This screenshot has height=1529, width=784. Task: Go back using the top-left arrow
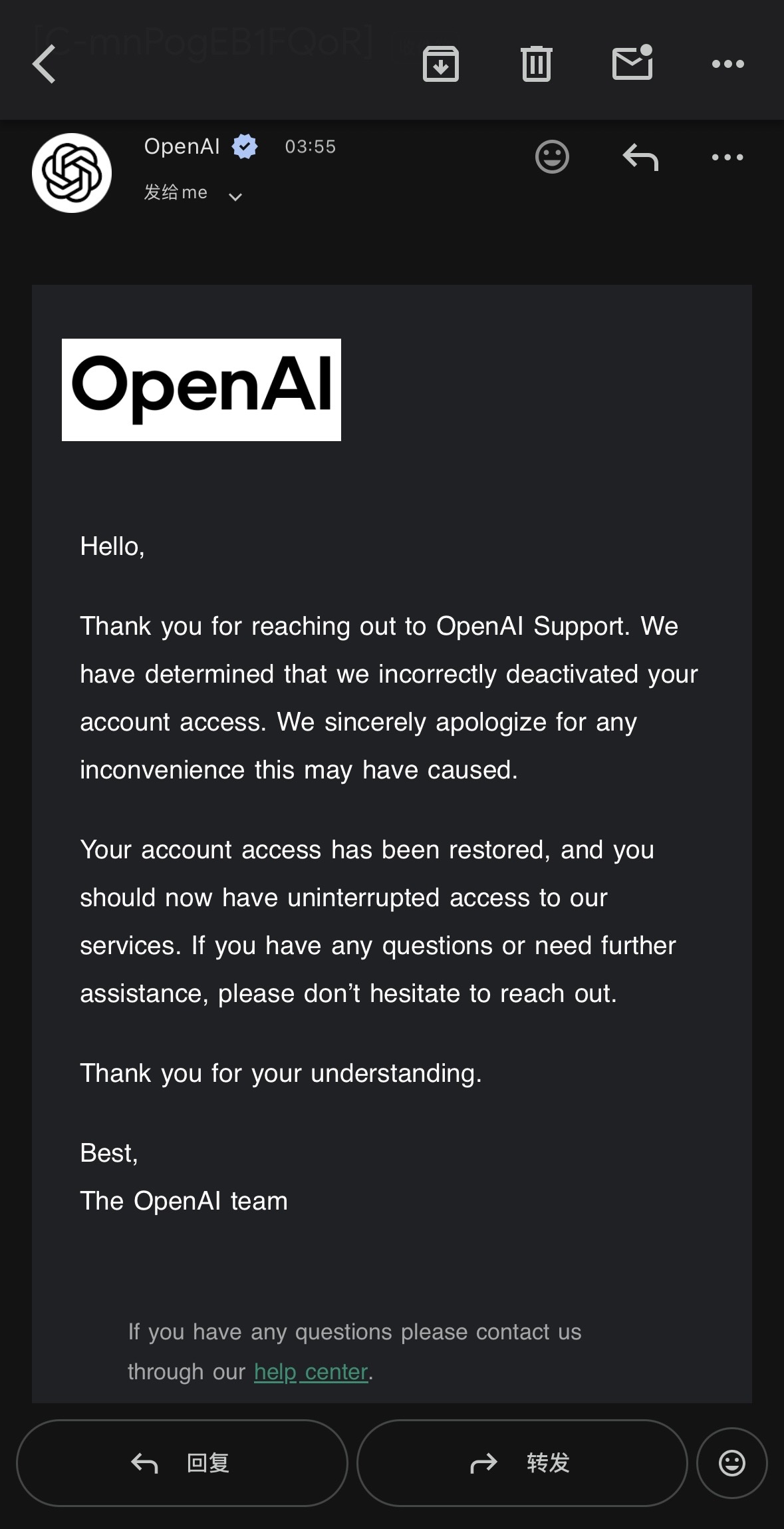44,64
